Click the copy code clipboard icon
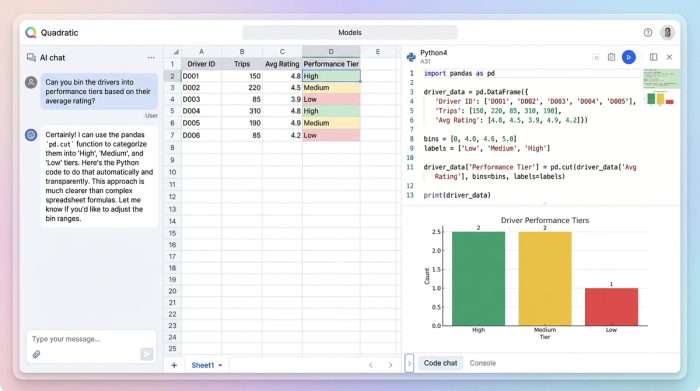700x391 pixels. pyautogui.click(x=611, y=57)
